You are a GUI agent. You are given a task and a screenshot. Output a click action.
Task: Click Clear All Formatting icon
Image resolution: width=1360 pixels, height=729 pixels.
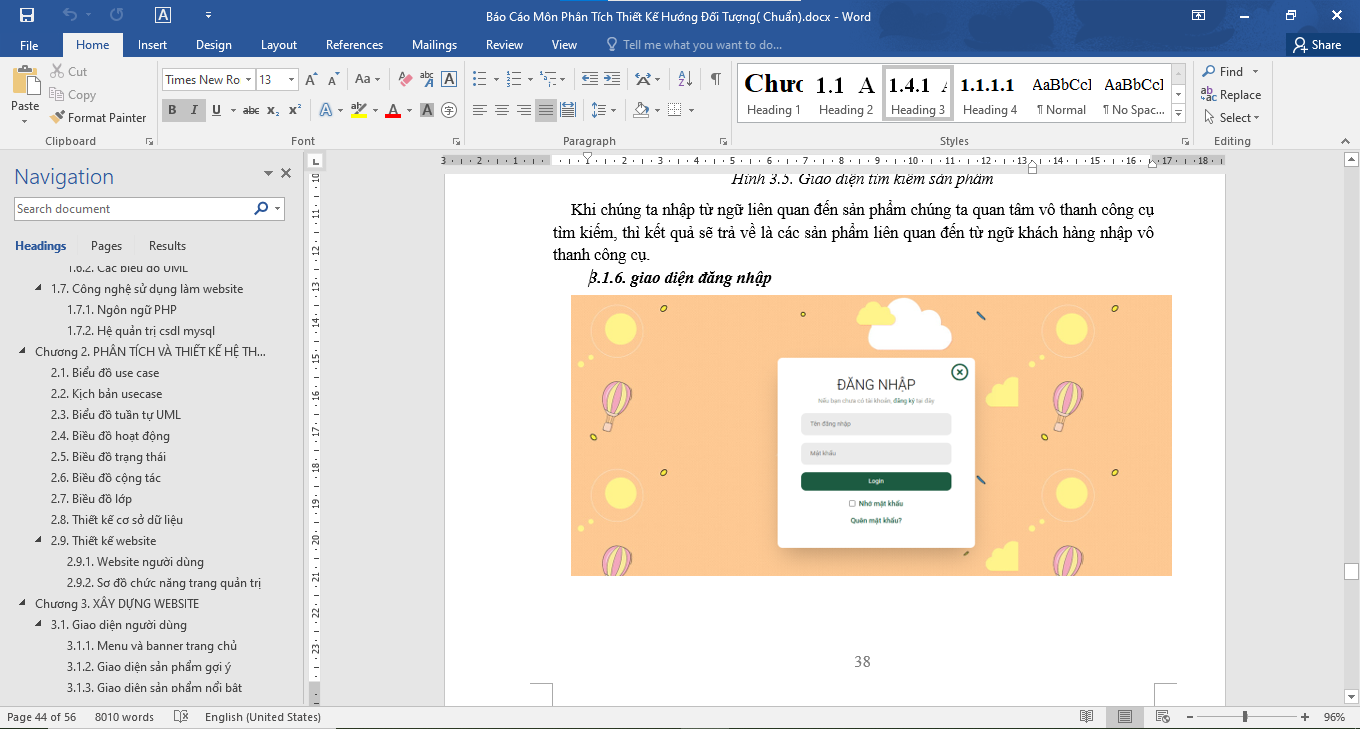click(405, 79)
